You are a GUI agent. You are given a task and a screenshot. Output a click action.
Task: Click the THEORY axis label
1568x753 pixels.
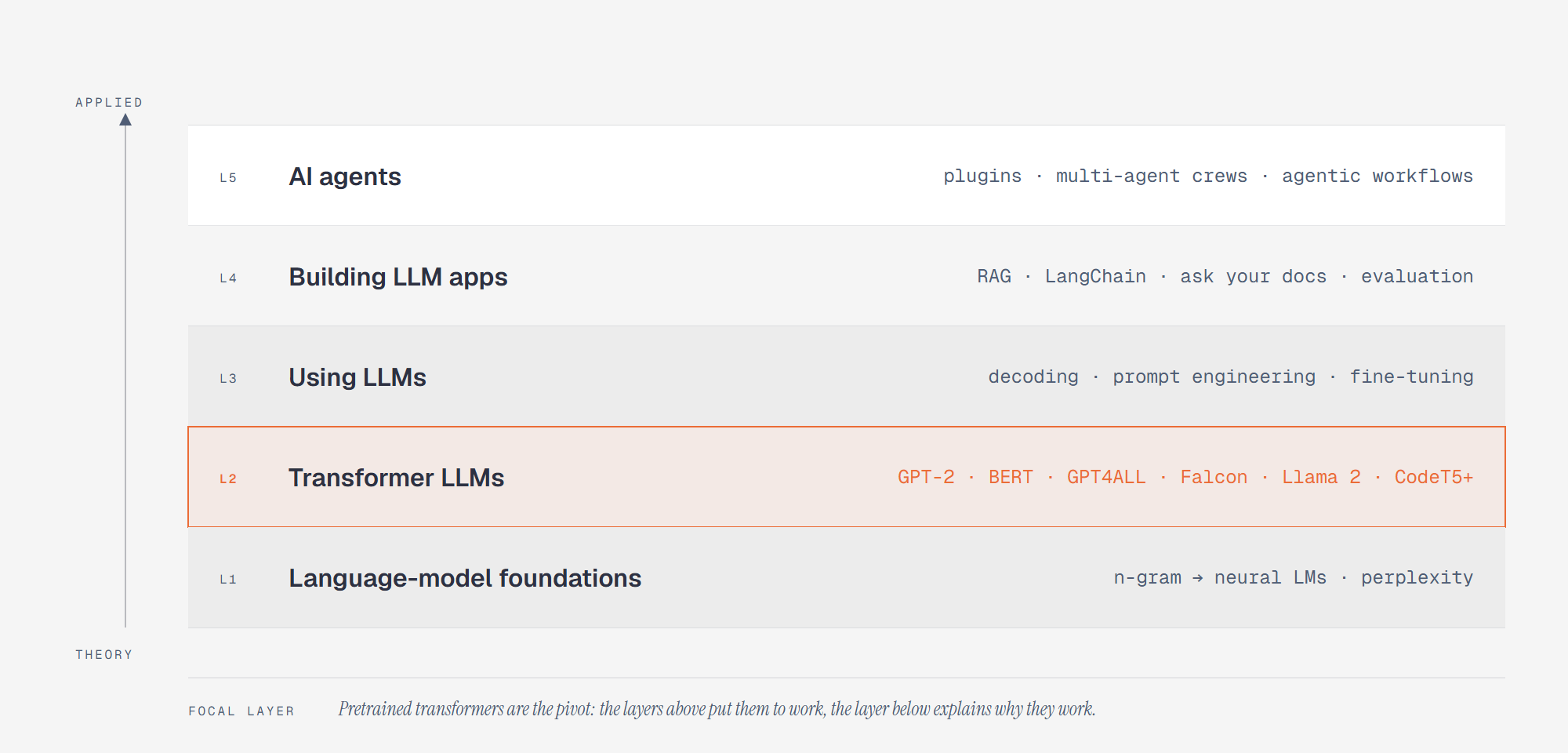click(x=104, y=655)
